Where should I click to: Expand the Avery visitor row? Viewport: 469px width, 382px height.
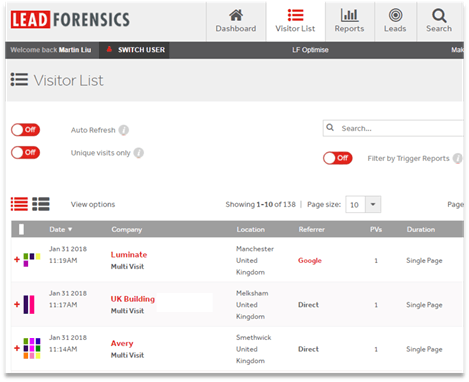(x=17, y=348)
